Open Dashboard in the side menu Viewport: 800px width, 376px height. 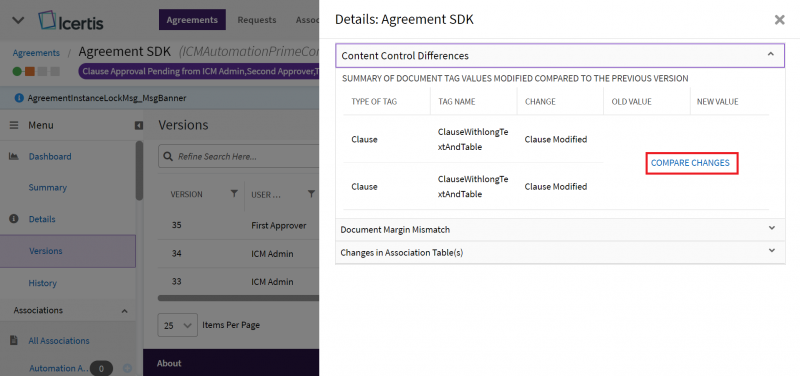(49, 157)
